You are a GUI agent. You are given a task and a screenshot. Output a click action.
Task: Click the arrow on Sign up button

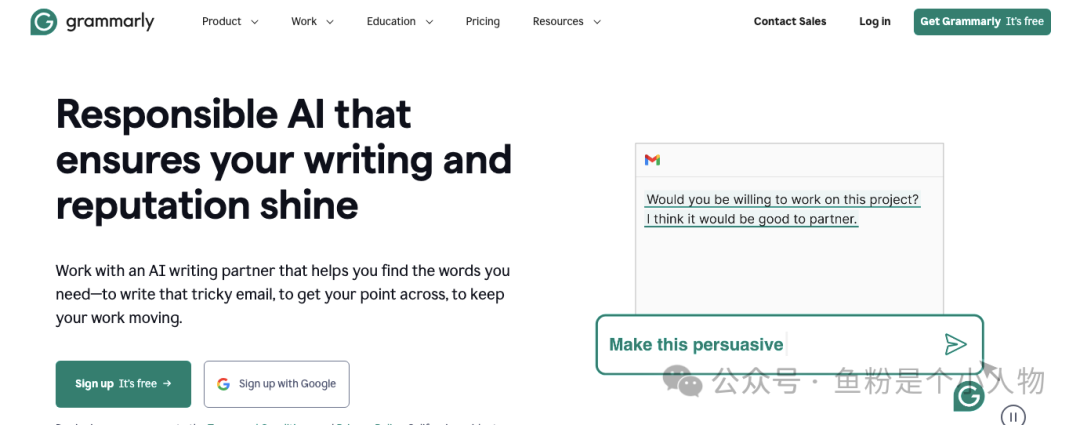pyautogui.click(x=167, y=384)
